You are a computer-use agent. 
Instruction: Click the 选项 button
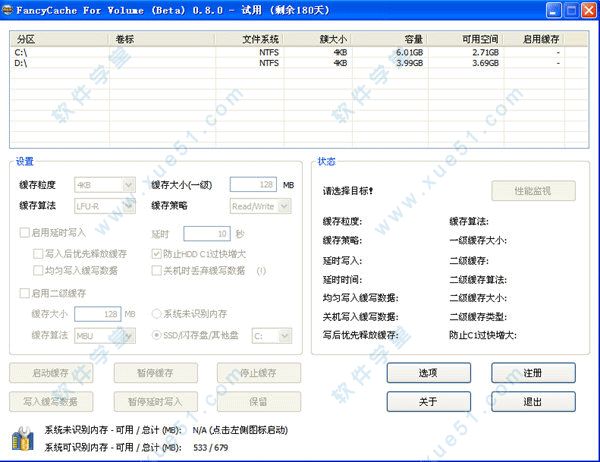pyautogui.click(x=429, y=373)
